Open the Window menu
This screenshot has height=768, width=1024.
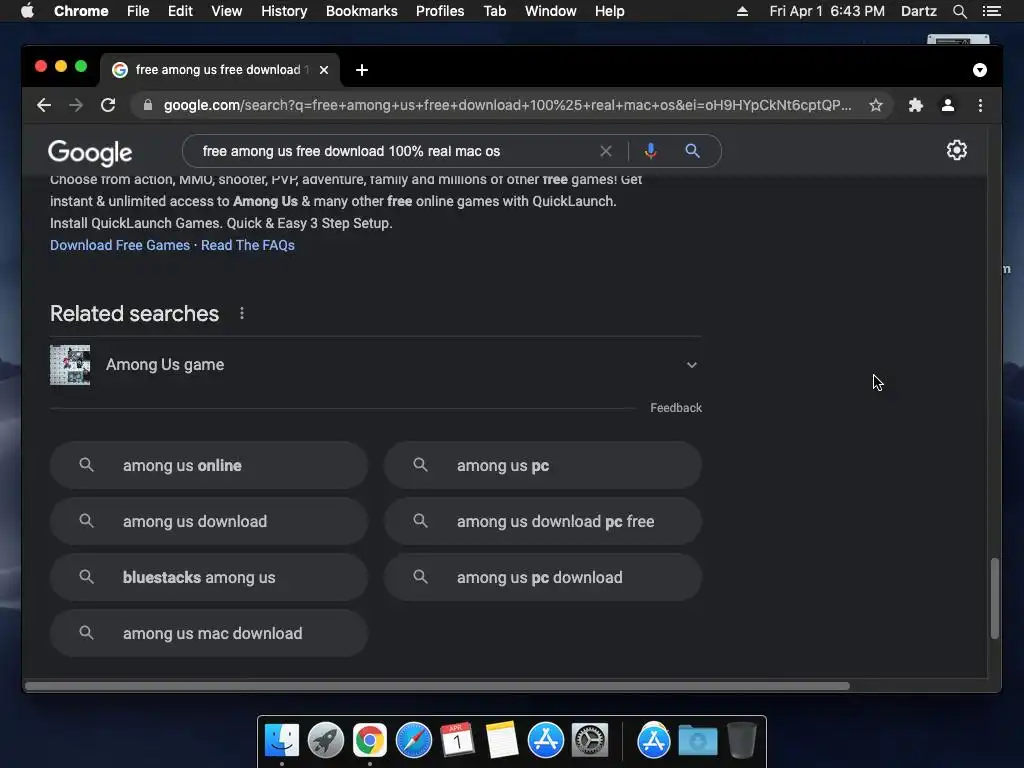point(551,11)
